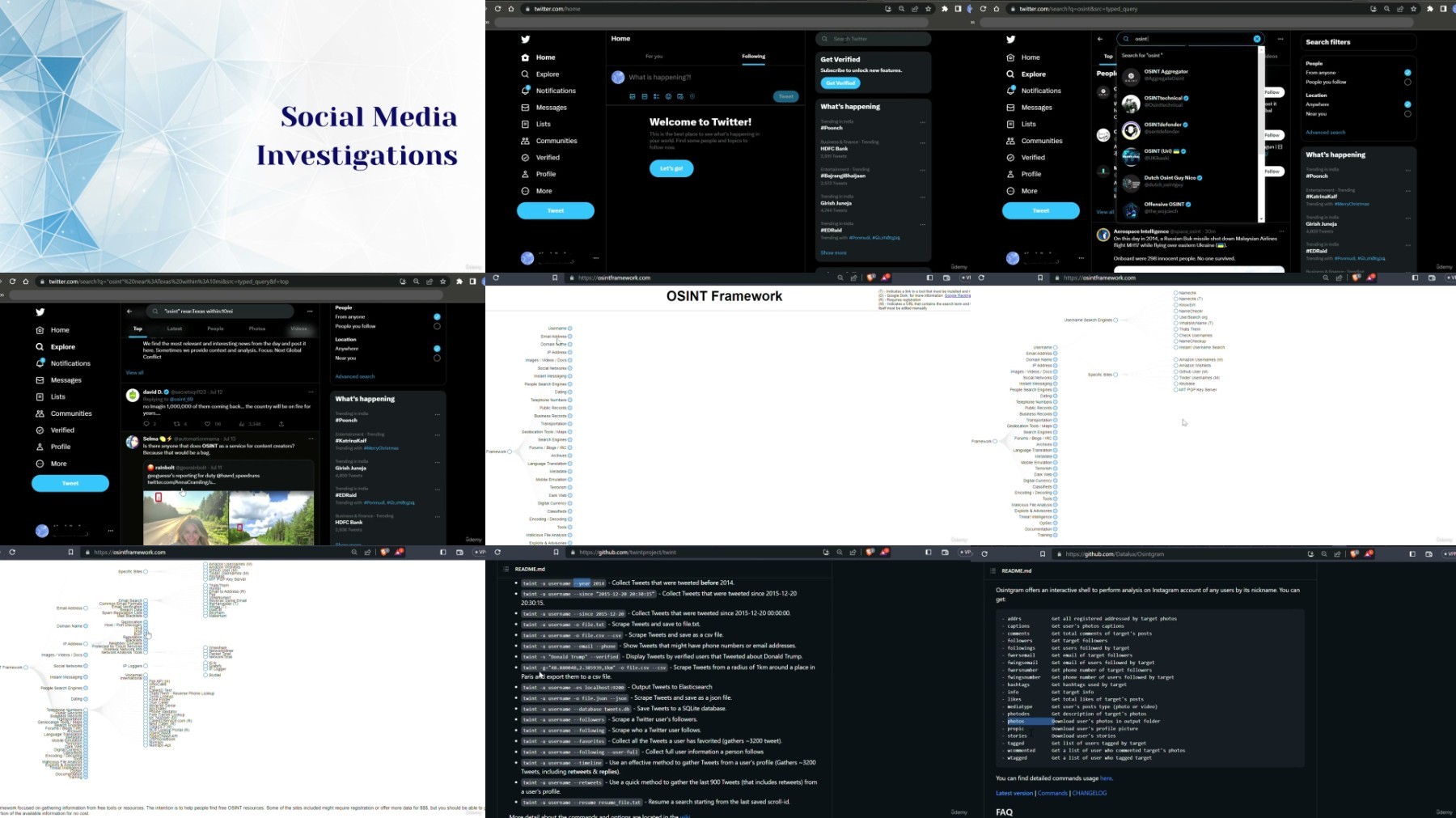Image resolution: width=1456 pixels, height=818 pixels.
Task: Open the account menu dots in the twitter.com/home window
Action: (x=596, y=258)
